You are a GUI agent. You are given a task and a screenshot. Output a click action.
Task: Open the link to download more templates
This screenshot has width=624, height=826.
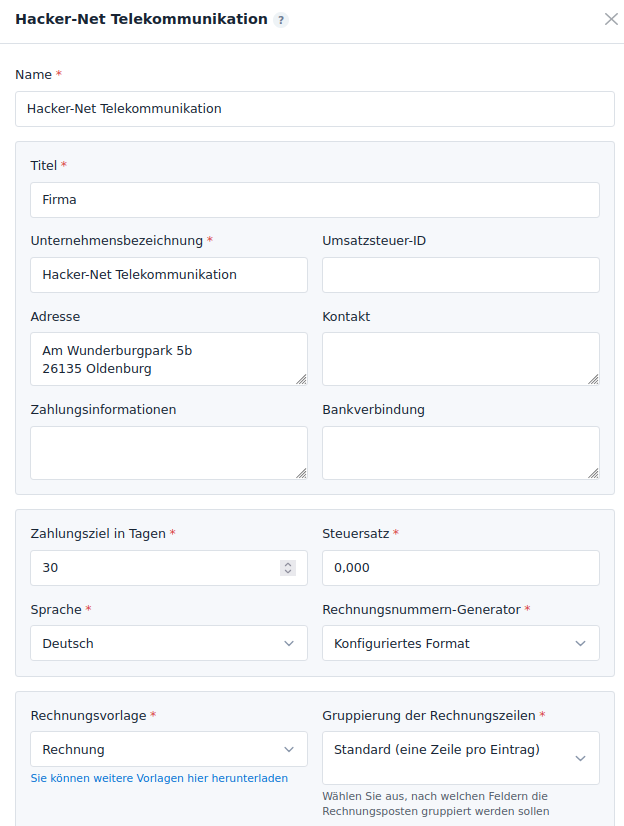(x=159, y=778)
